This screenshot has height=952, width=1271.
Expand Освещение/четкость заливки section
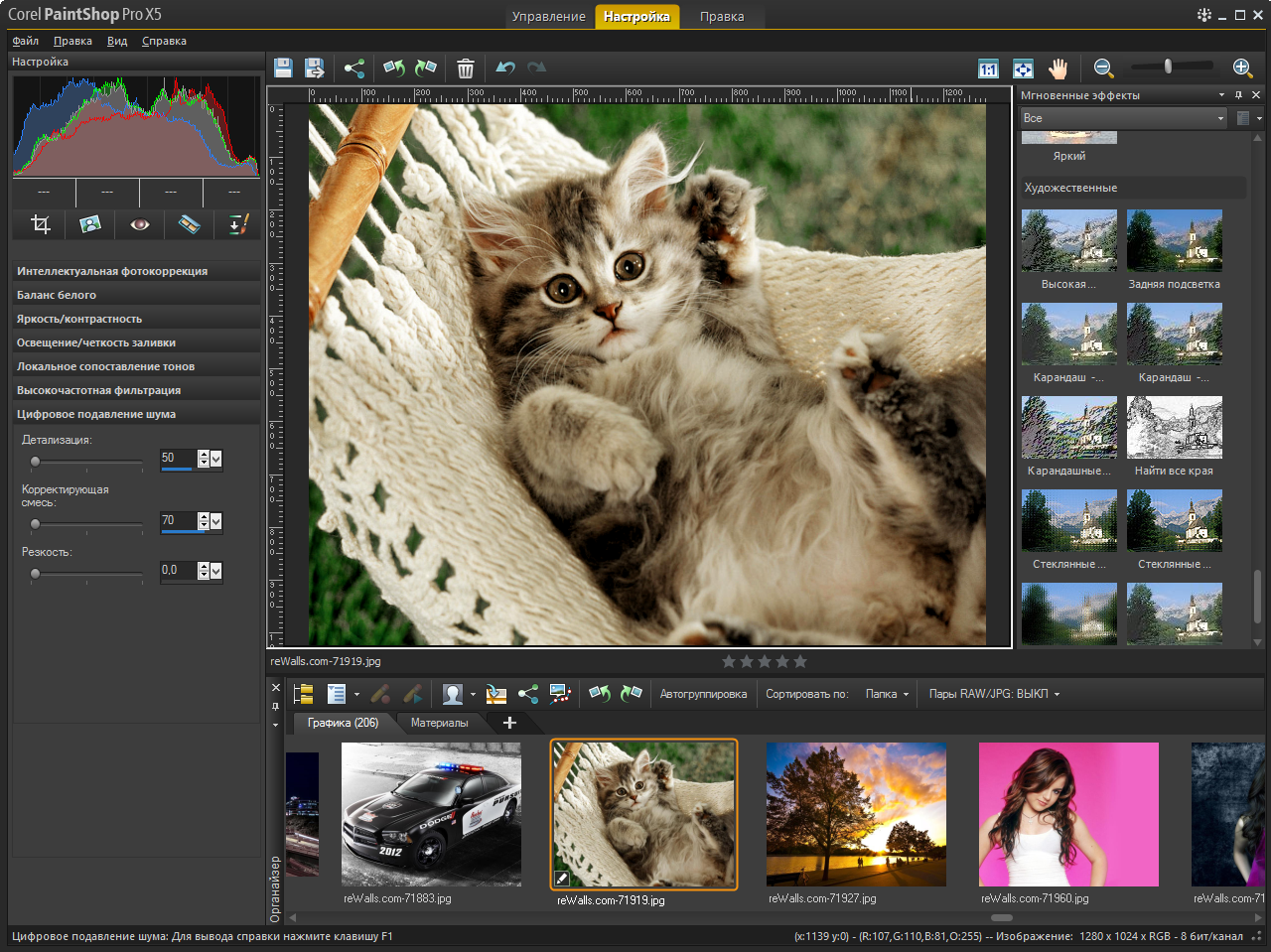136,342
